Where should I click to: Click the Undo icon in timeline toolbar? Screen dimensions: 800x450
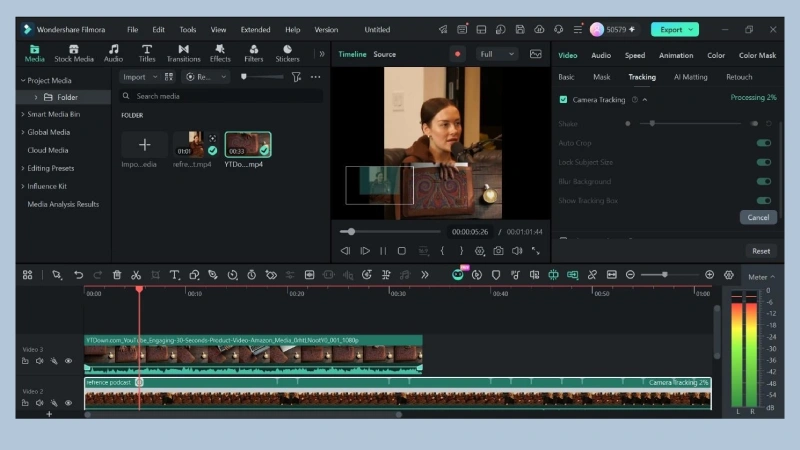[78, 275]
